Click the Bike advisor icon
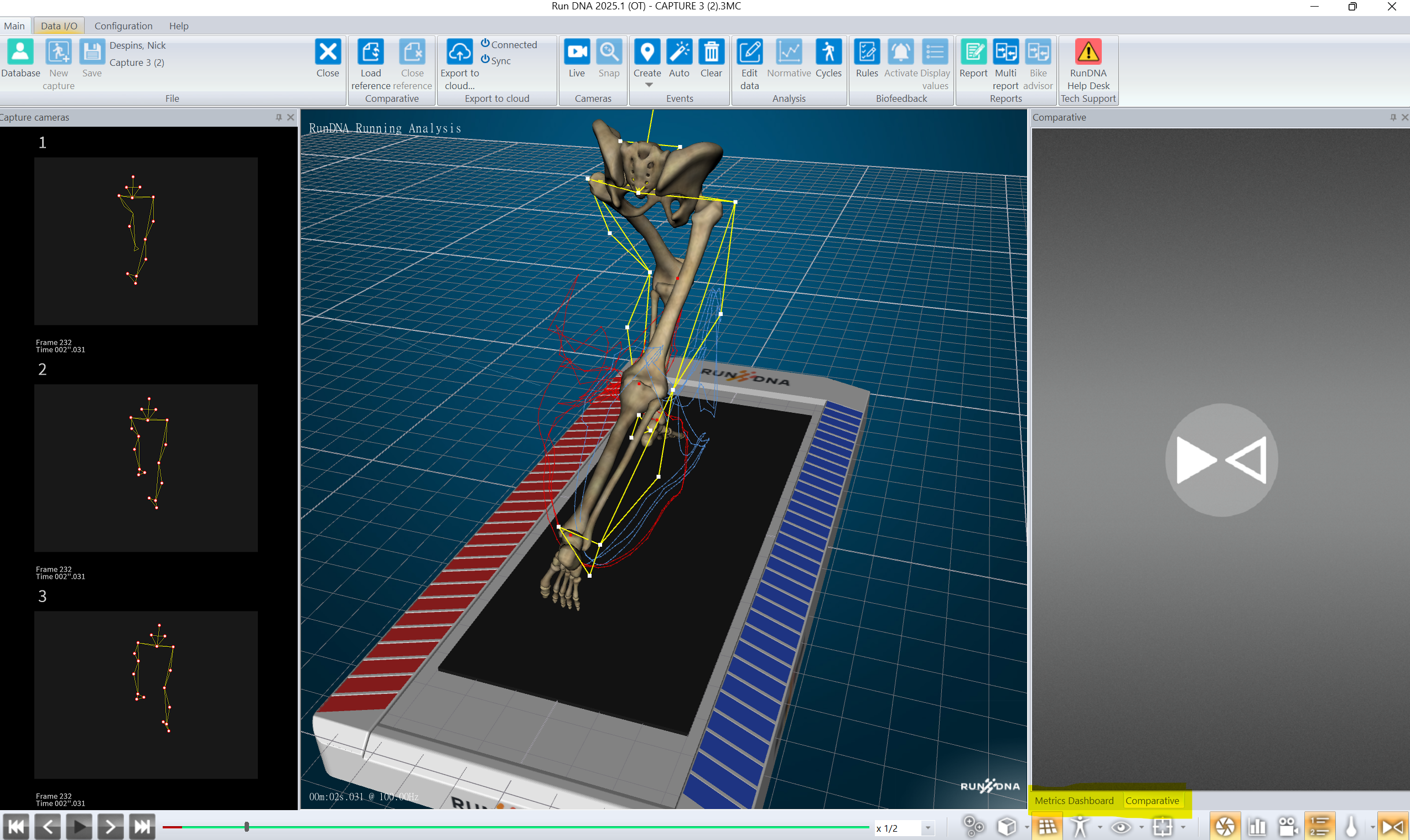The width and height of the screenshot is (1410, 840). click(1038, 52)
